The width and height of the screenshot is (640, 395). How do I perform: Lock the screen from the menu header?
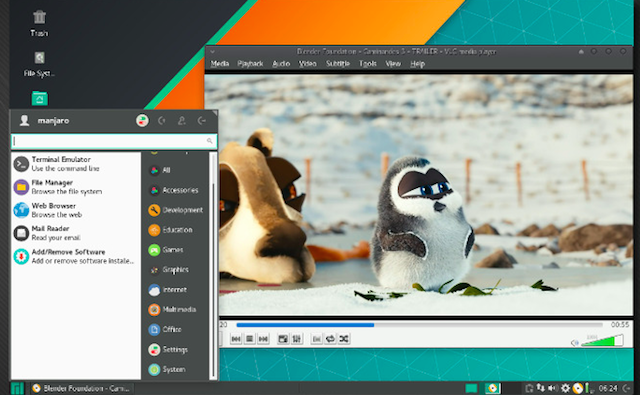(162, 120)
